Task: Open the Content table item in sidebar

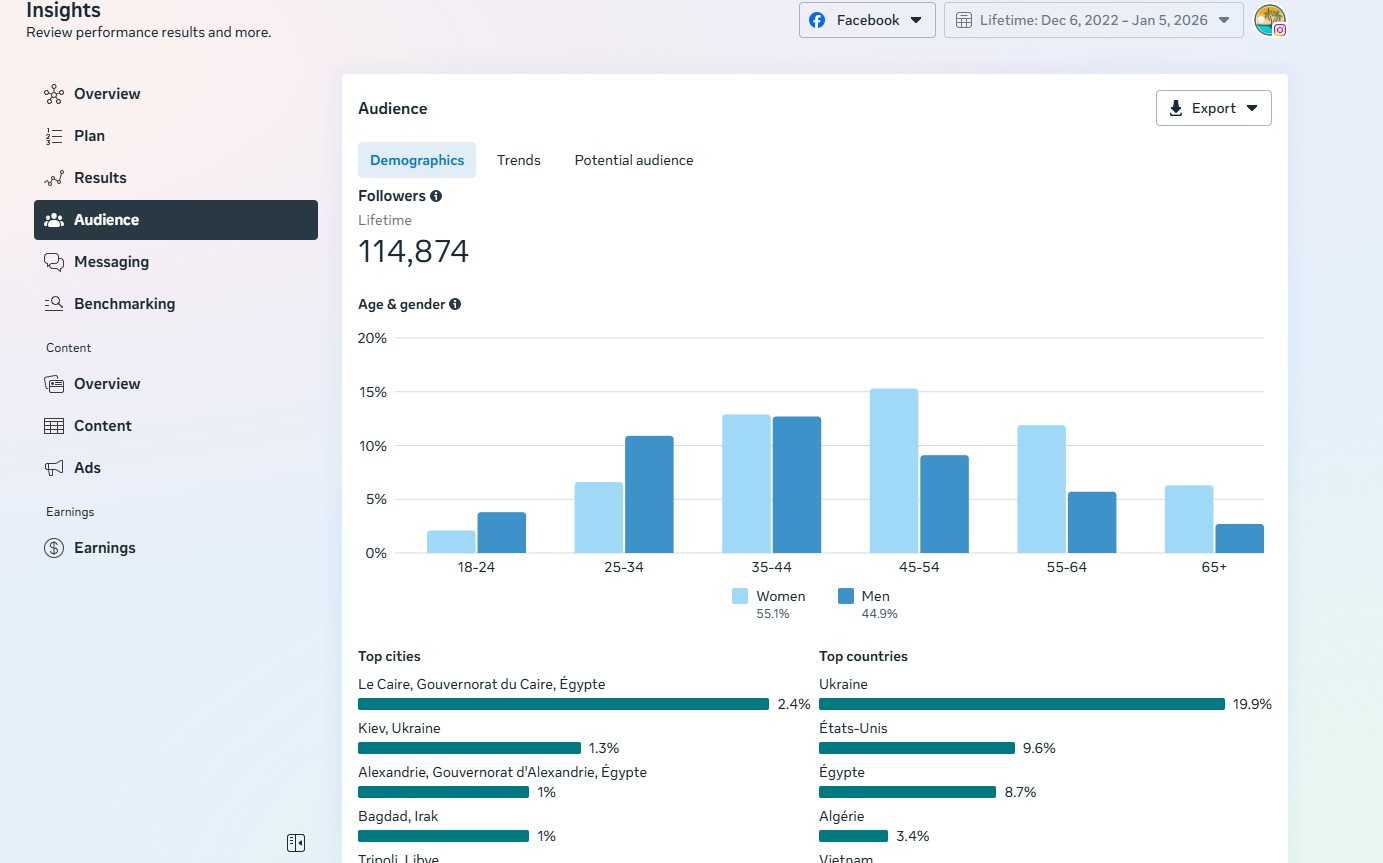Action: tap(102, 426)
